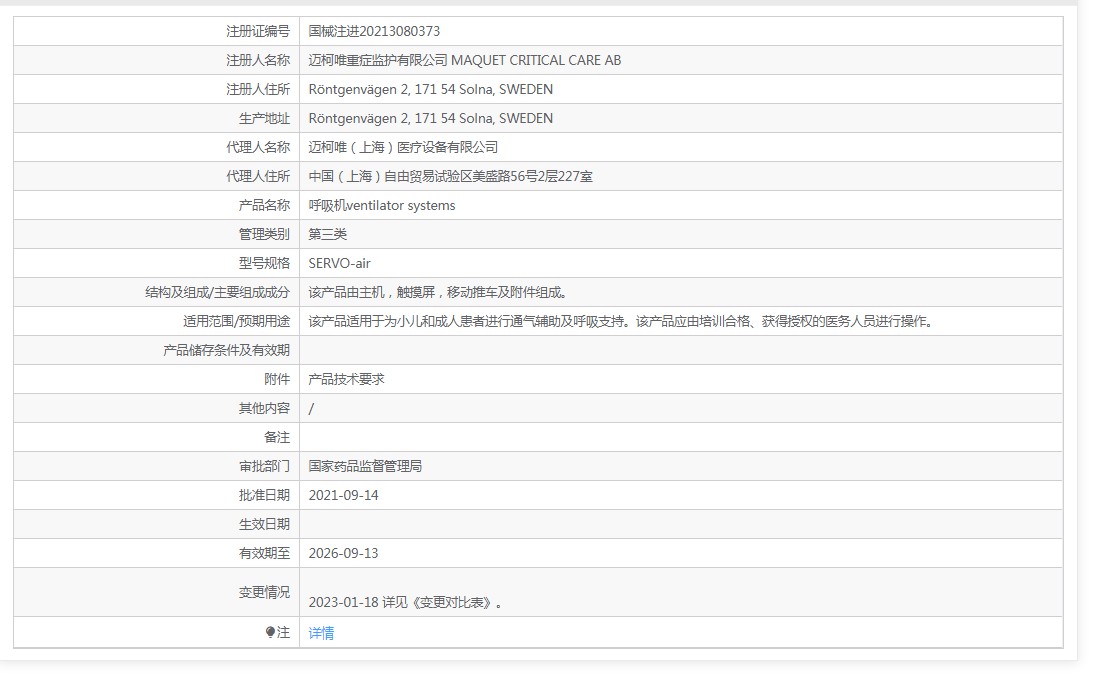
Task: Click the 代理人名称 label cell
Action: tap(156, 147)
